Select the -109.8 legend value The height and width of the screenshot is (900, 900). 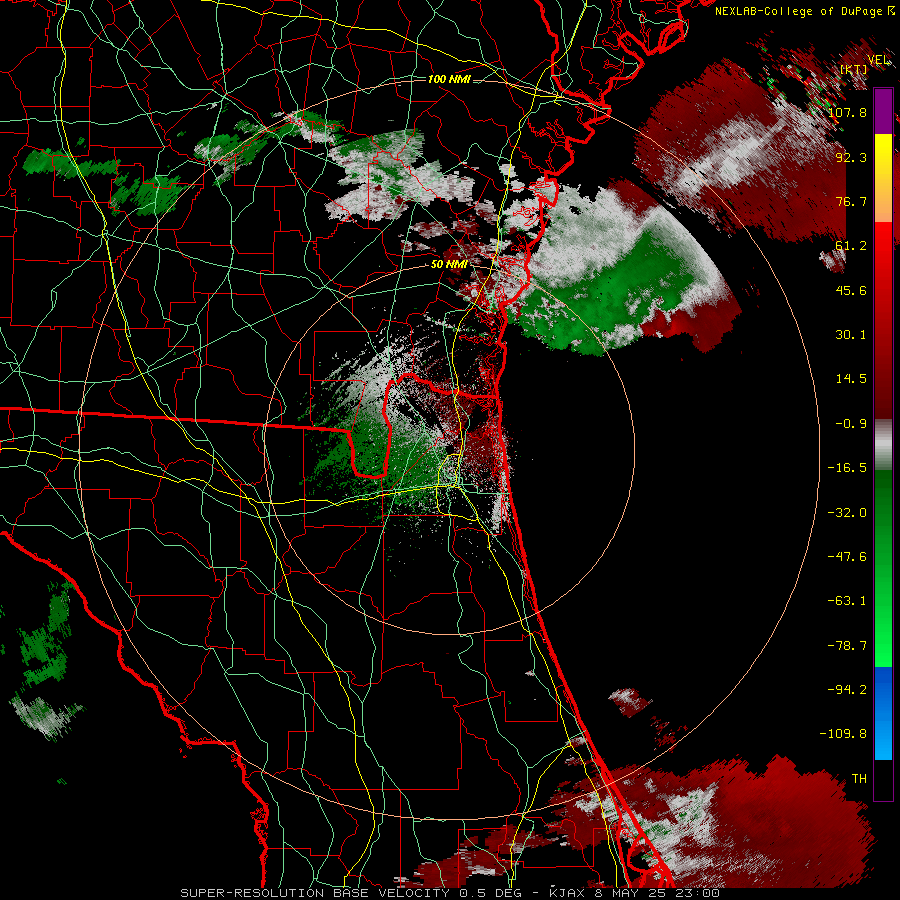(x=844, y=734)
